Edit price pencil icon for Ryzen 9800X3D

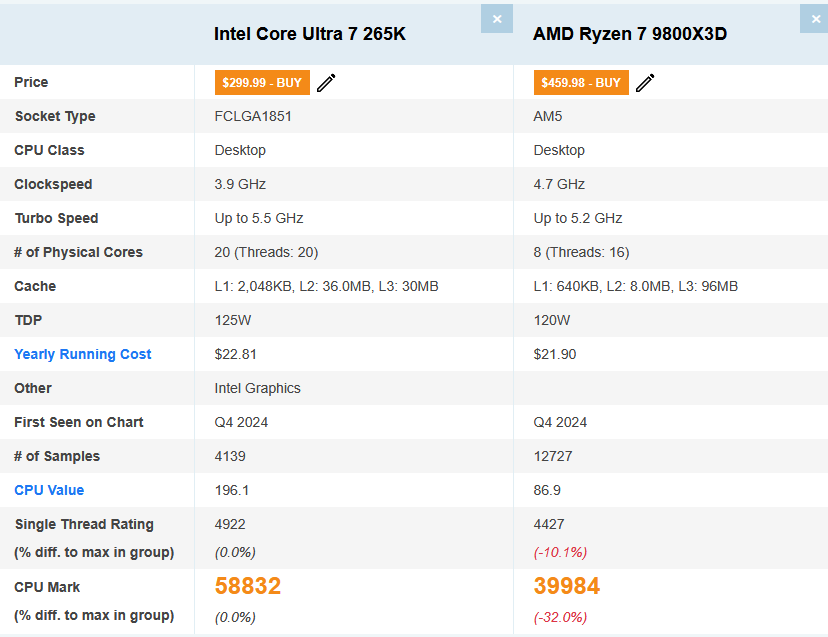[x=645, y=83]
